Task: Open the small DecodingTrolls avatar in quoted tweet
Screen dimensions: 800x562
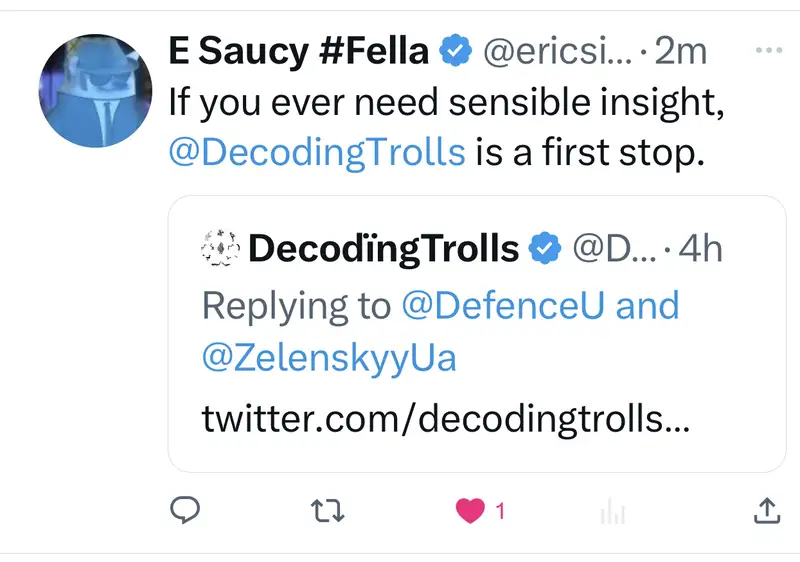Action: [219, 248]
